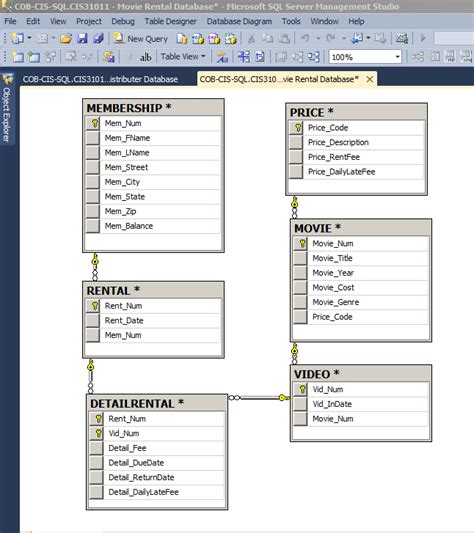Image resolution: width=474 pixels, height=533 pixels.
Task: Select the Rent_Date column in RENTAL
Action: coord(153,321)
